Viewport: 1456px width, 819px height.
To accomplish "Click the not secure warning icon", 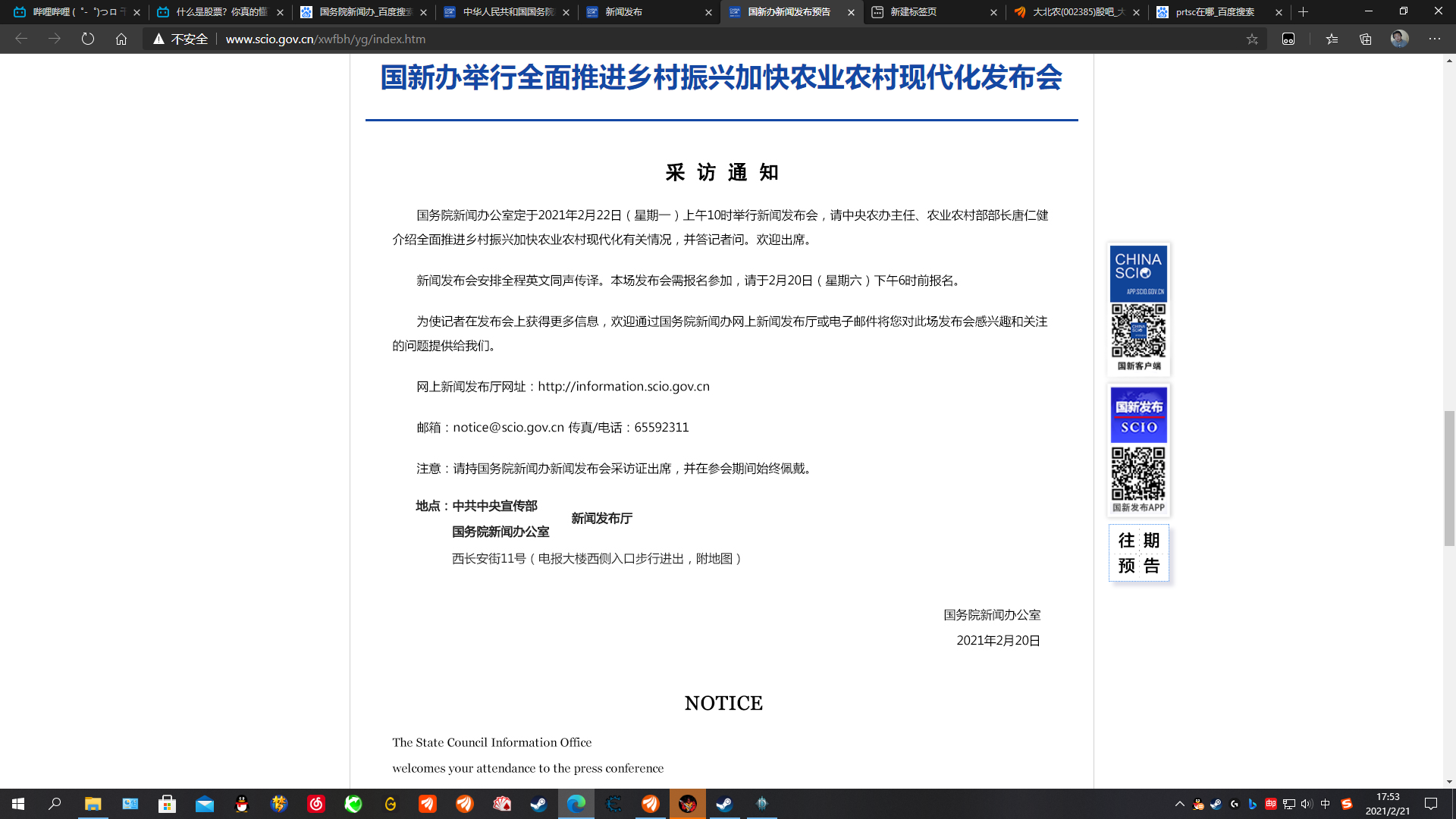I will tap(159, 39).
